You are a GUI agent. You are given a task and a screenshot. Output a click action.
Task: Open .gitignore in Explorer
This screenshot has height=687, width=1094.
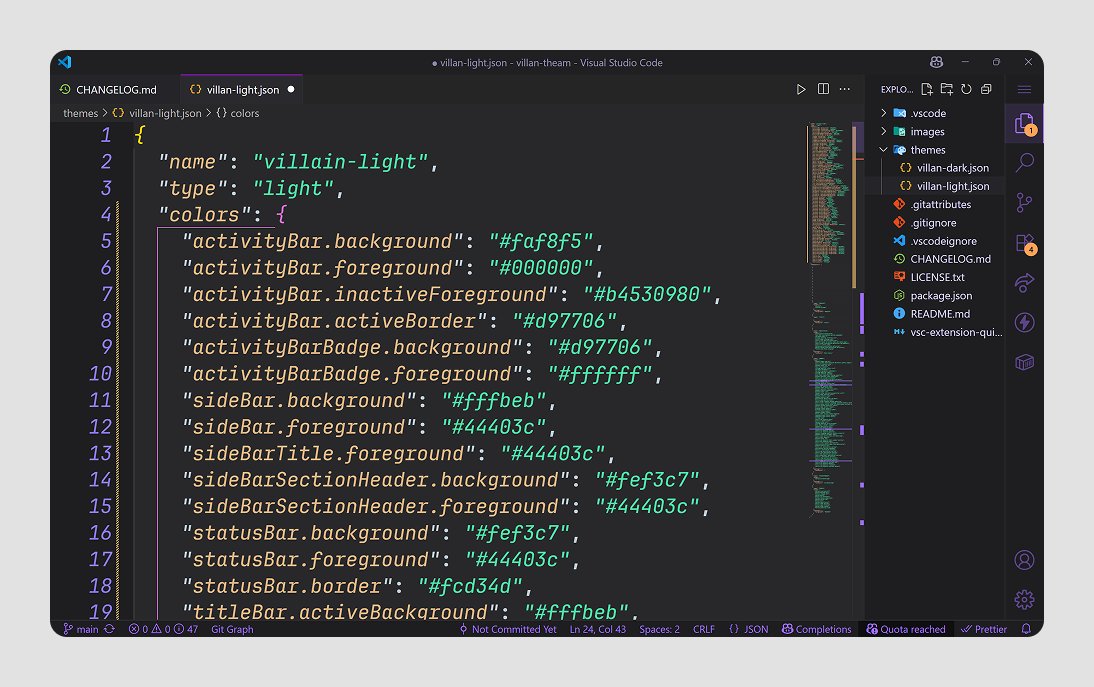coord(933,223)
